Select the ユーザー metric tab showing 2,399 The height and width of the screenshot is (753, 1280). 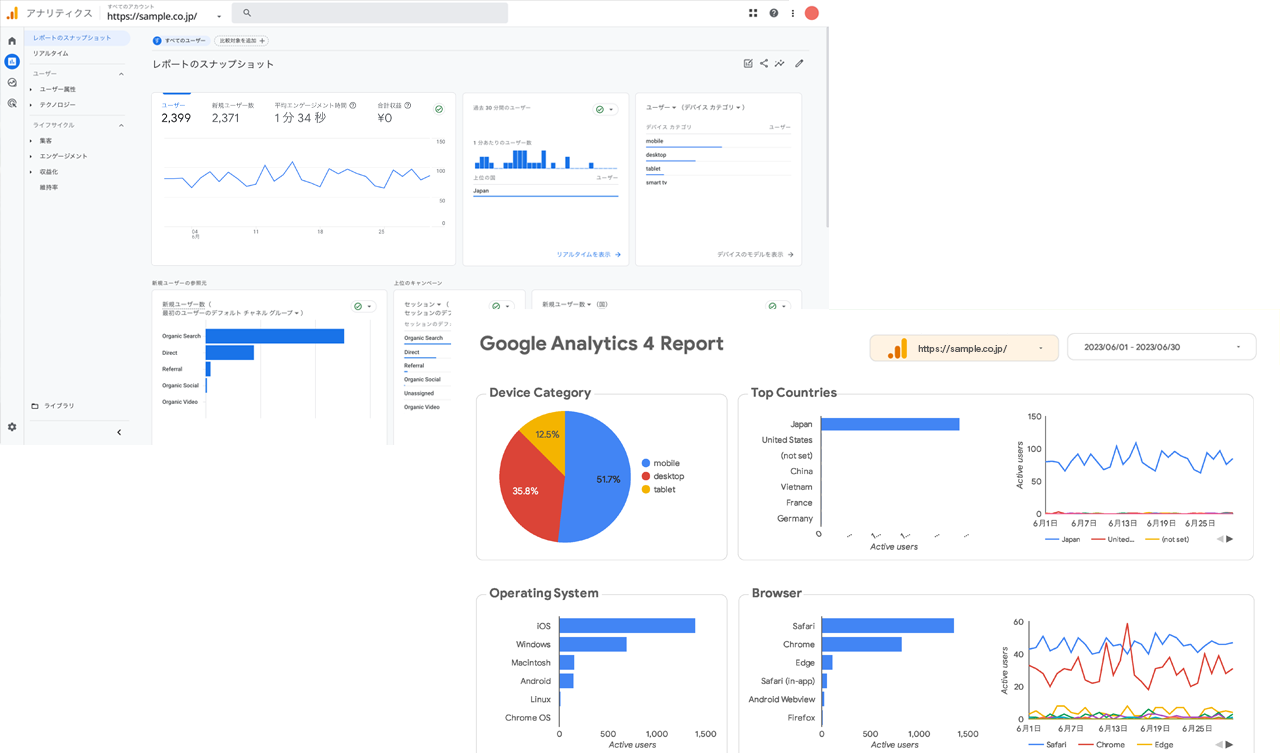click(176, 113)
